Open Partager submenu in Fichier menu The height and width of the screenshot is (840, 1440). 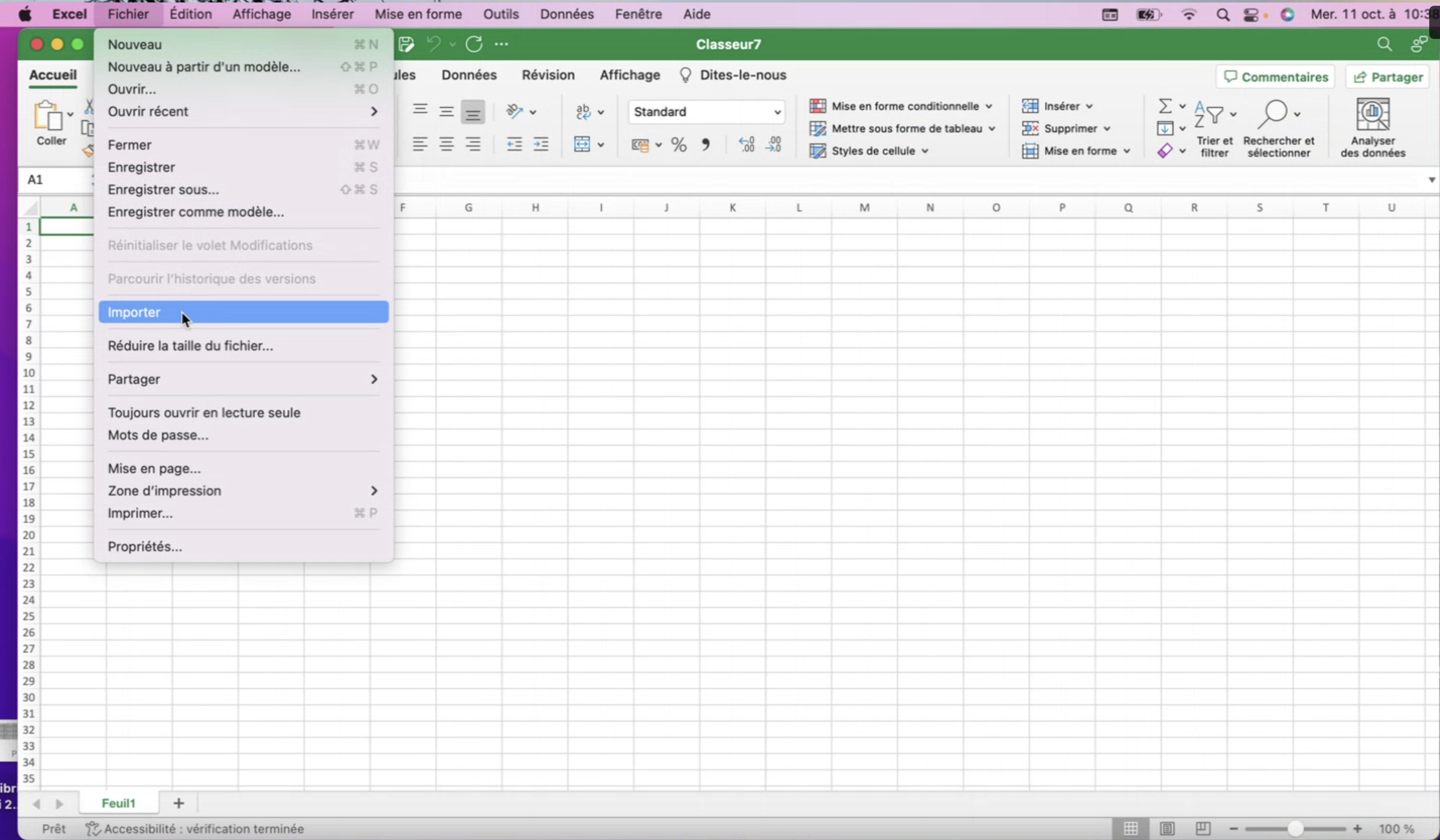[x=243, y=379]
